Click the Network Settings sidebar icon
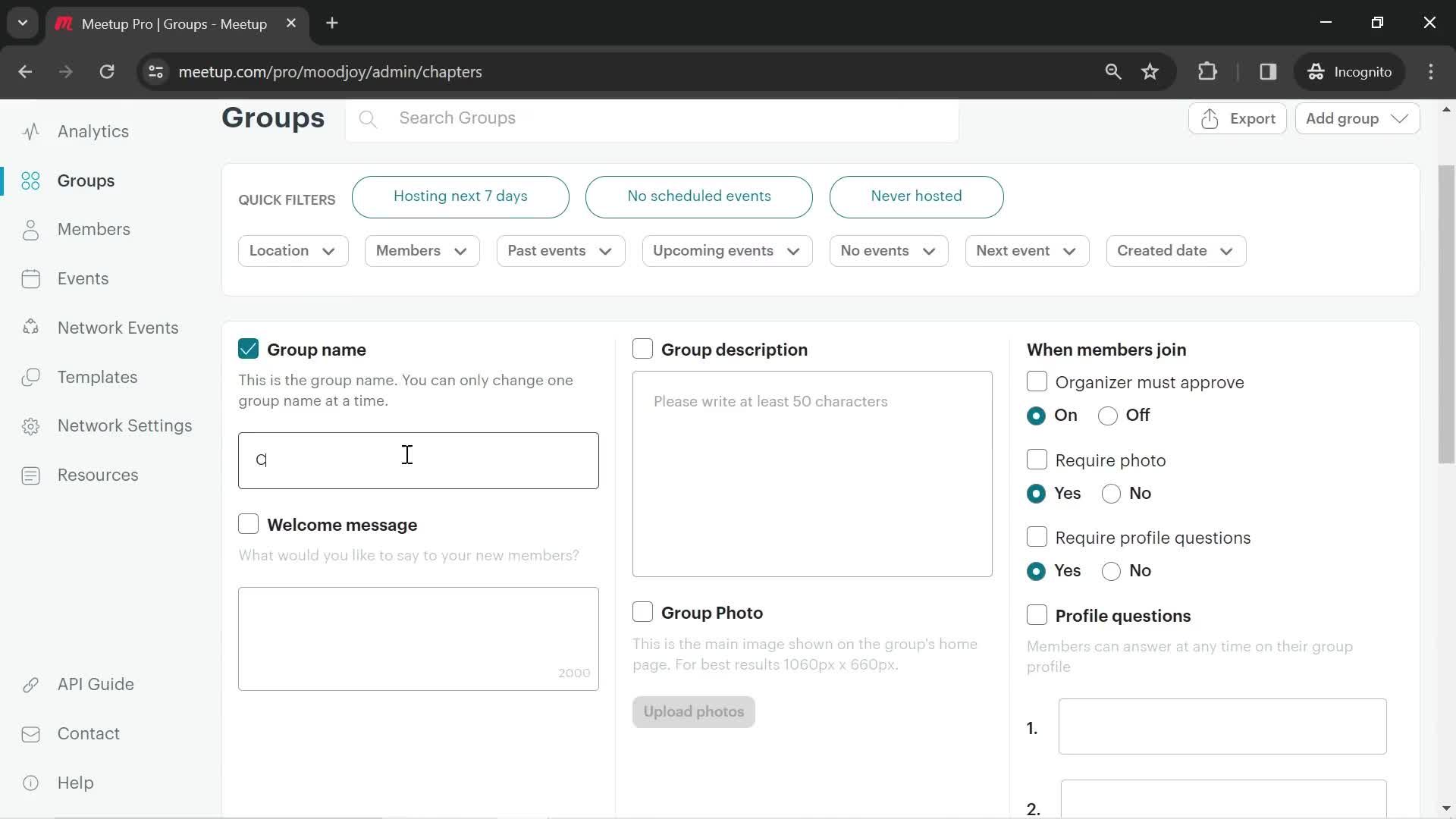Viewport: 1456px width, 819px height. (31, 425)
